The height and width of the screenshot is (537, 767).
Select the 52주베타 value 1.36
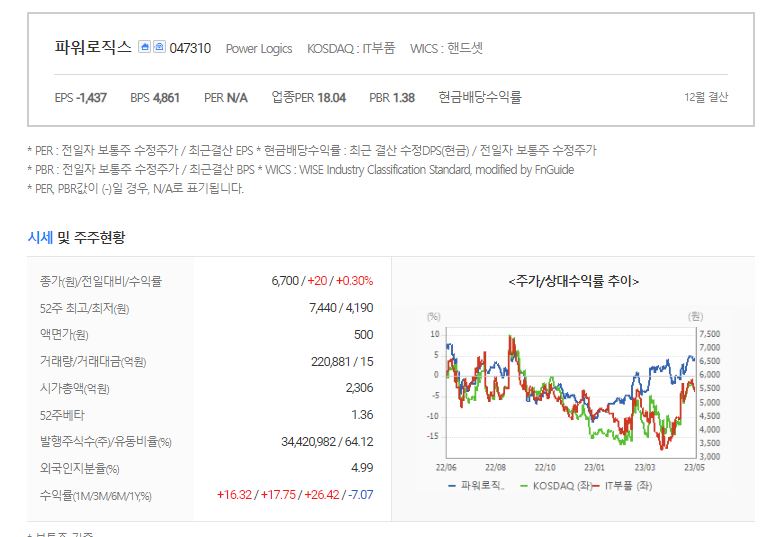[x=362, y=415]
